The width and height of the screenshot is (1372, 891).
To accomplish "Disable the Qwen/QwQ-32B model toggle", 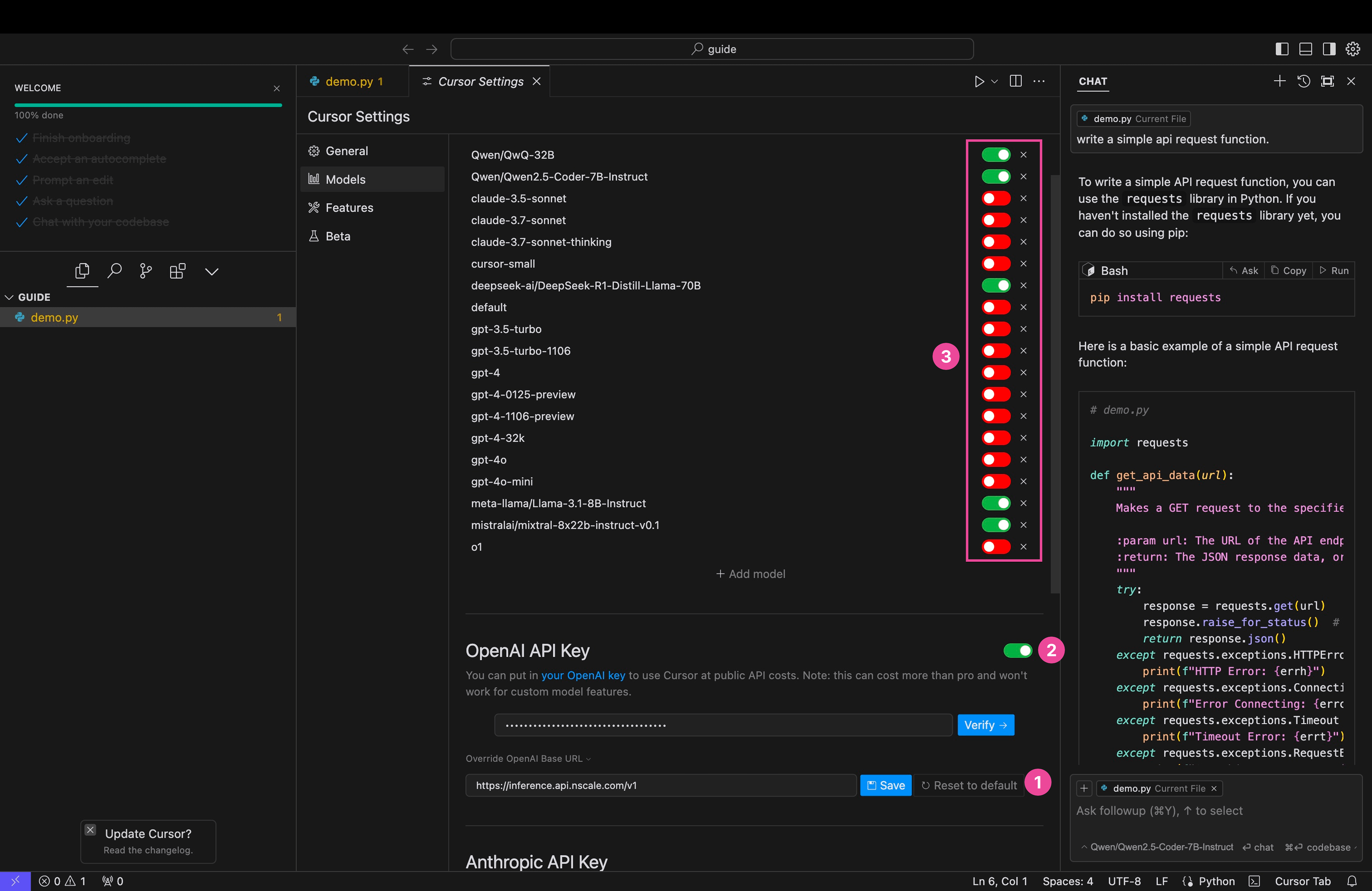I will click(996, 155).
